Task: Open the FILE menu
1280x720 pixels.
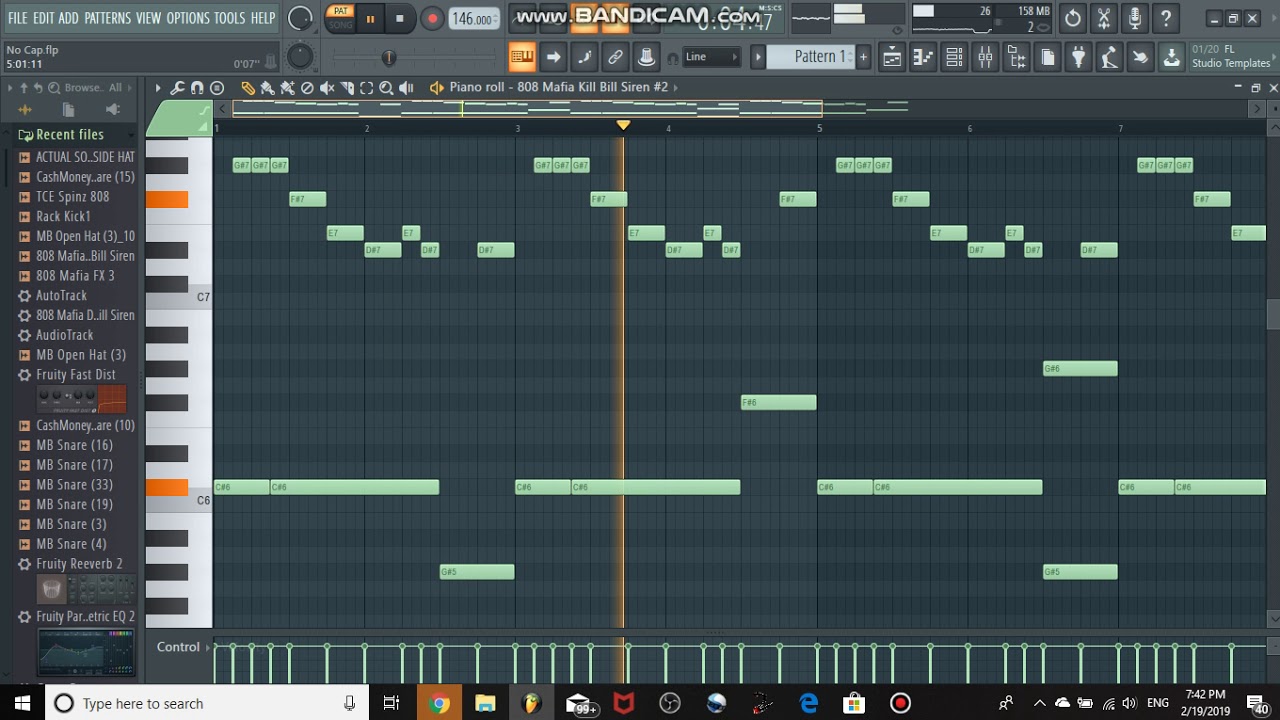Action: pos(17,18)
